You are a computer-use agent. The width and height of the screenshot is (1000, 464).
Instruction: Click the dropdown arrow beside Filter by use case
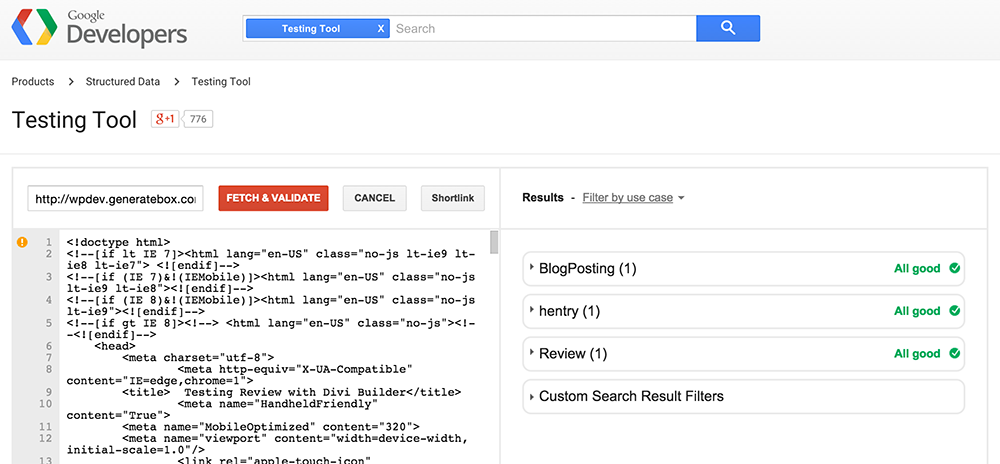tap(681, 198)
